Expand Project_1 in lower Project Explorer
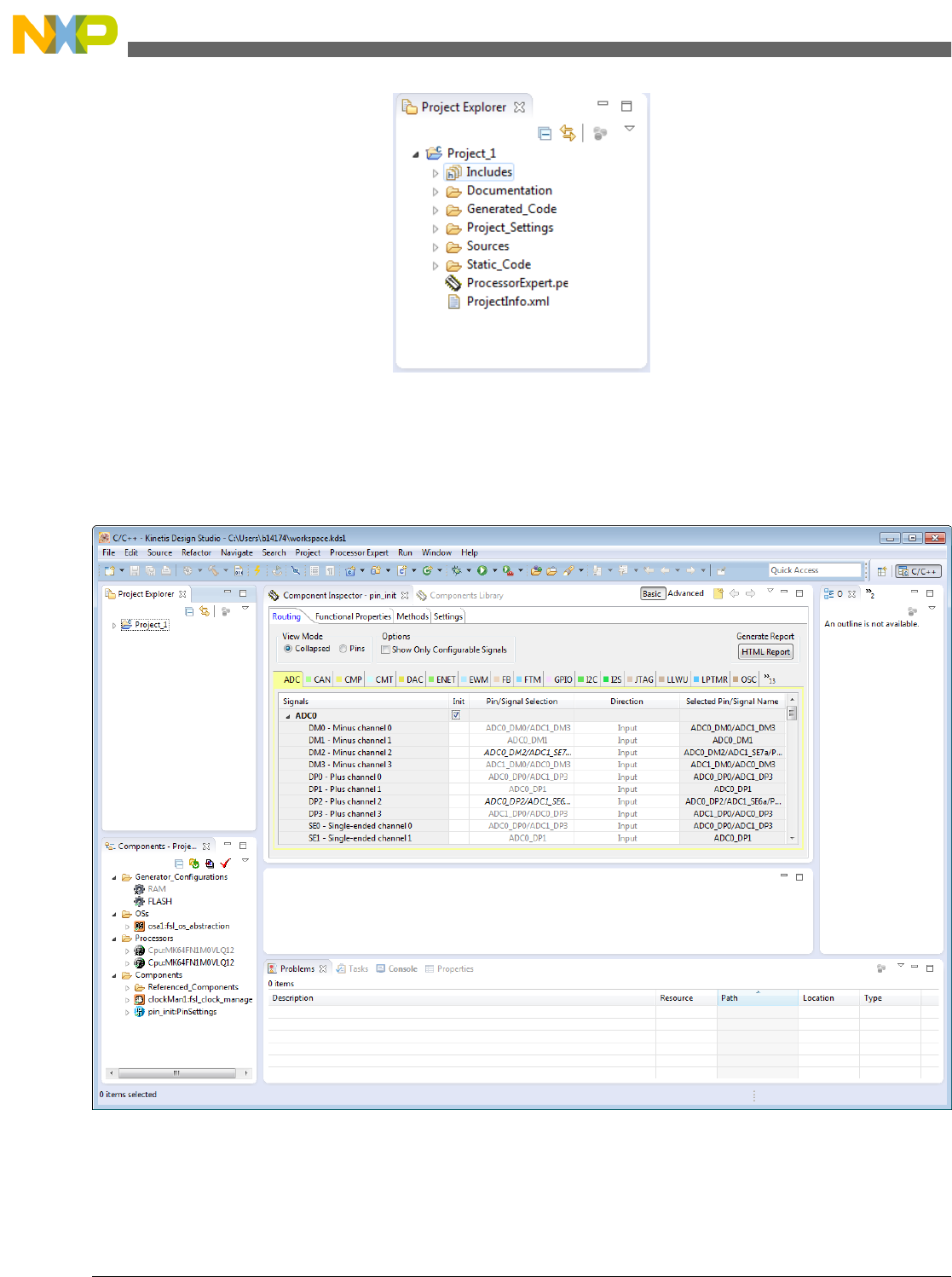Viewport: 952px width, 1277px height. tap(114, 625)
